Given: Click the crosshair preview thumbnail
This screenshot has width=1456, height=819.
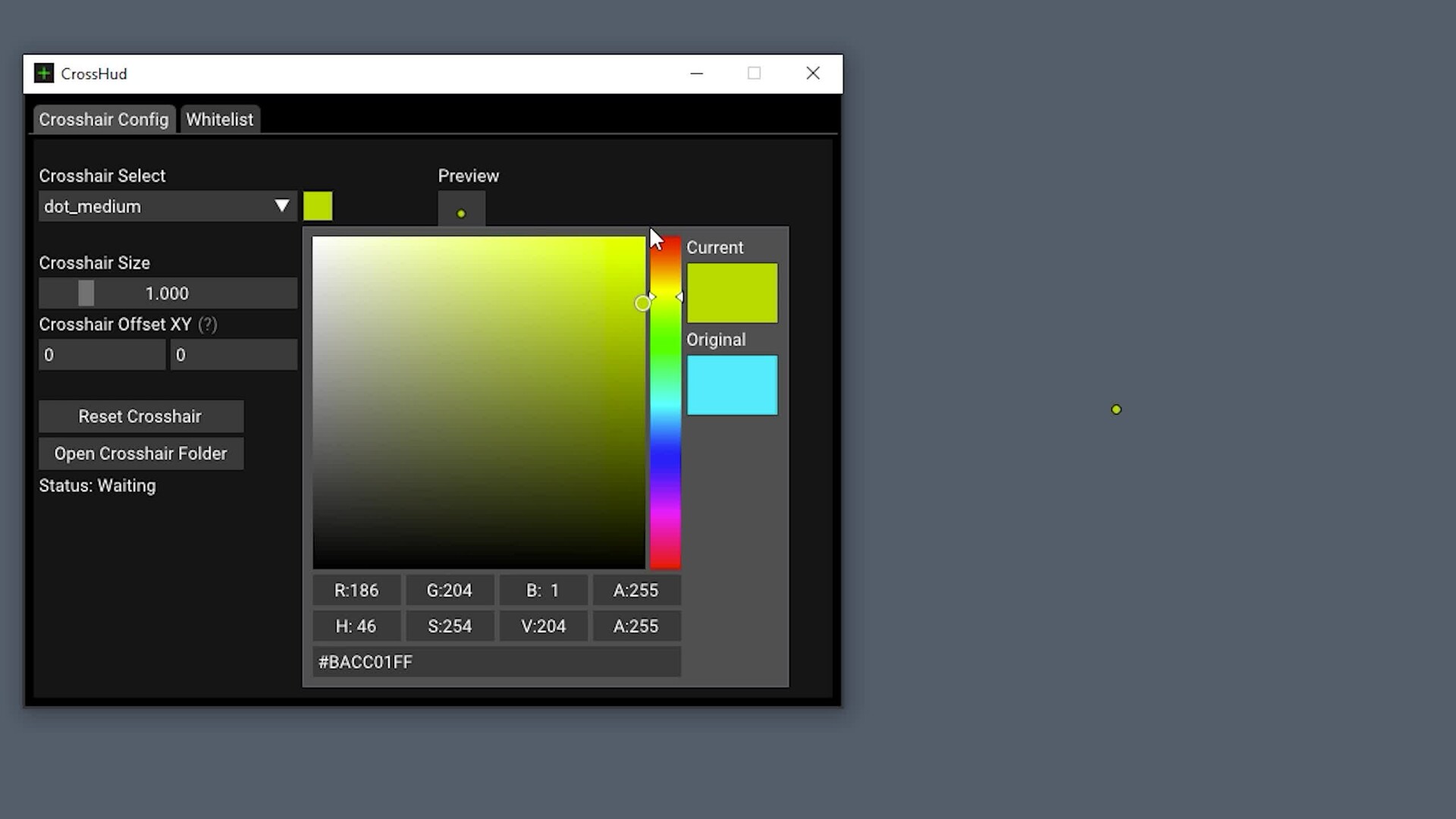Looking at the screenshot, I should [x=461, y=210].
